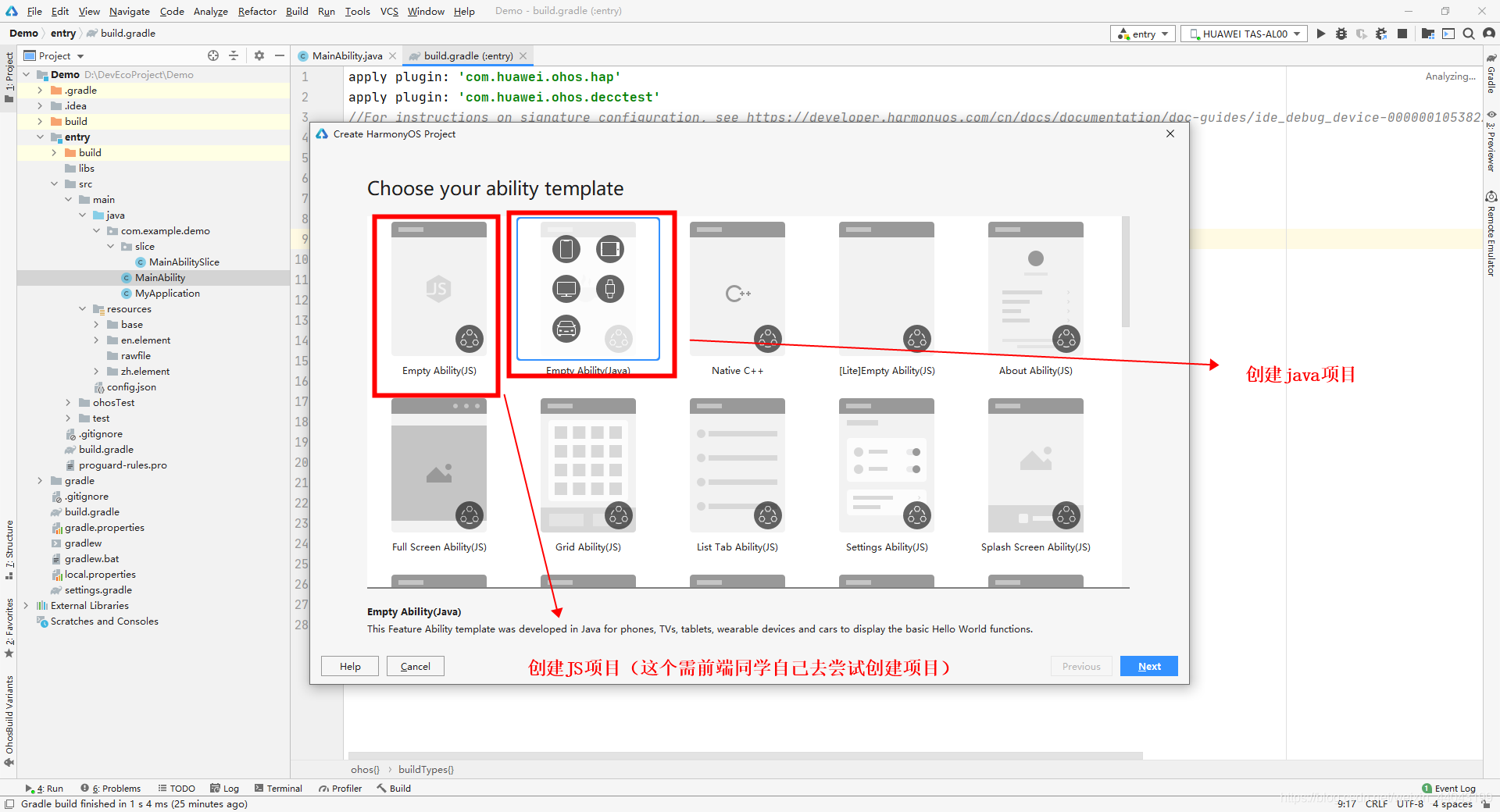Toggle tool window quick access icon
Viewport: 1500px width, 812px height.
9,804
